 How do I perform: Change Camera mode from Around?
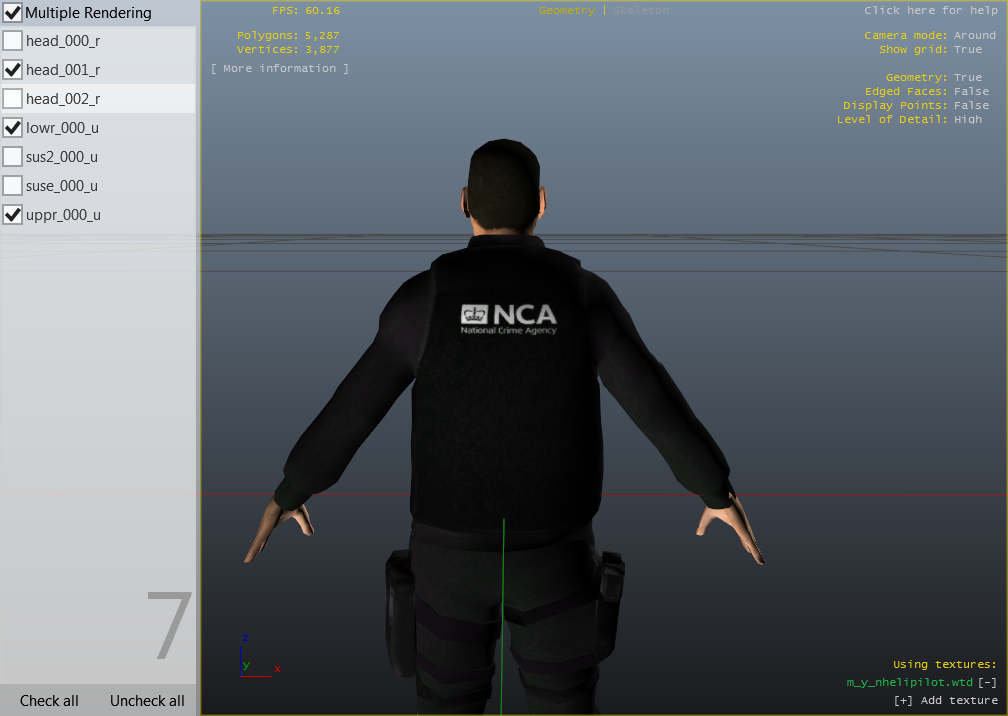point(974,35)
